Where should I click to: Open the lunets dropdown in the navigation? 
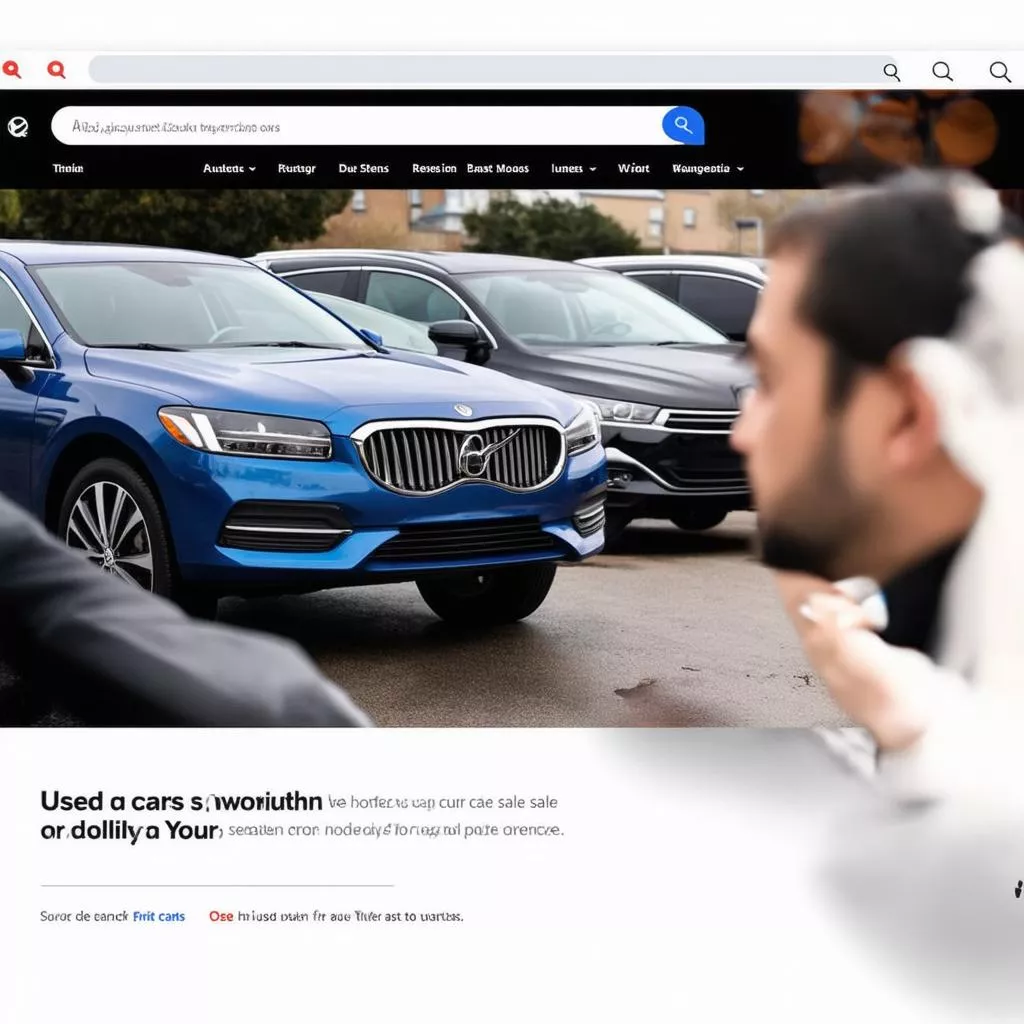[x=570, y=168]
